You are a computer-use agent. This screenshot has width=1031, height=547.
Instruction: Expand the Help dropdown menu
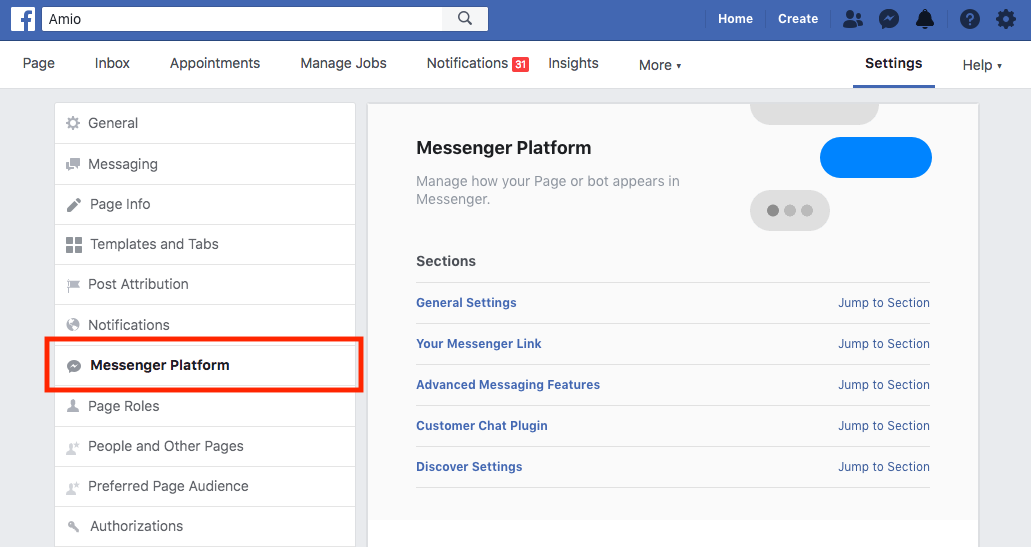[982, 65]
